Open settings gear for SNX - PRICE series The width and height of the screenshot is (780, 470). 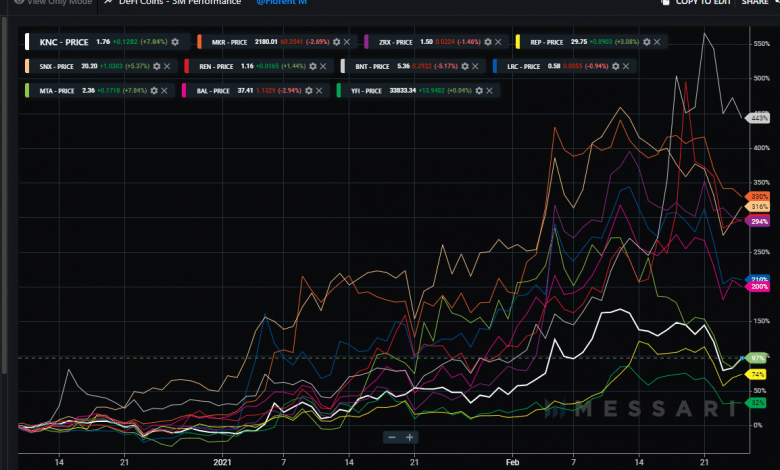(157, 66)
